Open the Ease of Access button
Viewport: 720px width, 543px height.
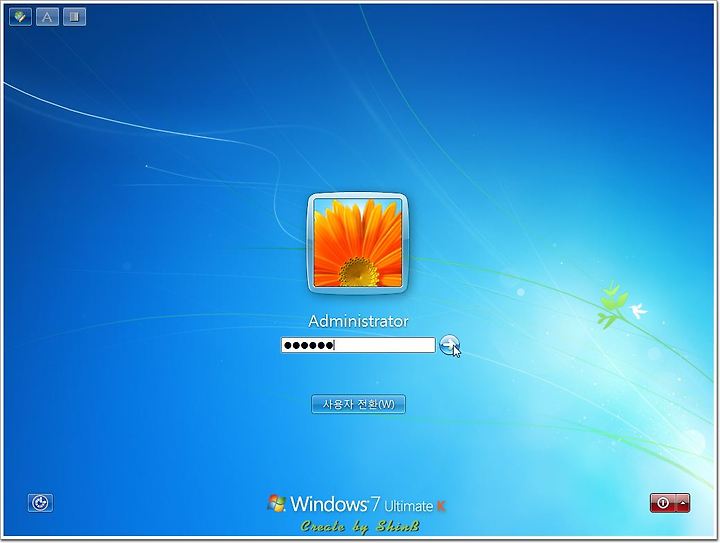(40, 503)
